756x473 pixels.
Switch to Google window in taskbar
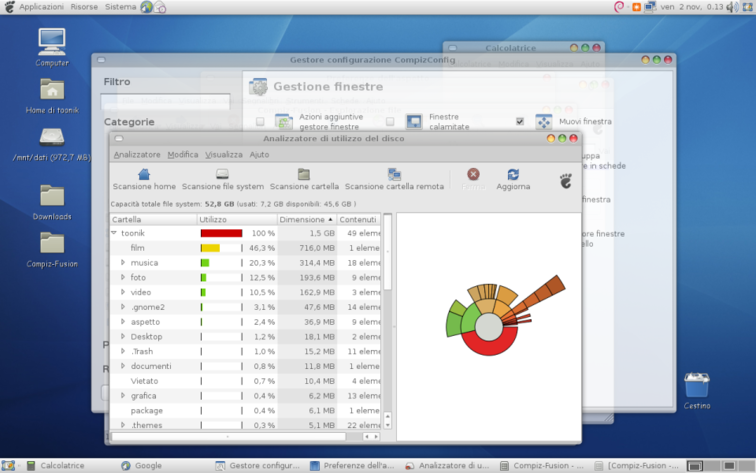click(x=142, y=465)
